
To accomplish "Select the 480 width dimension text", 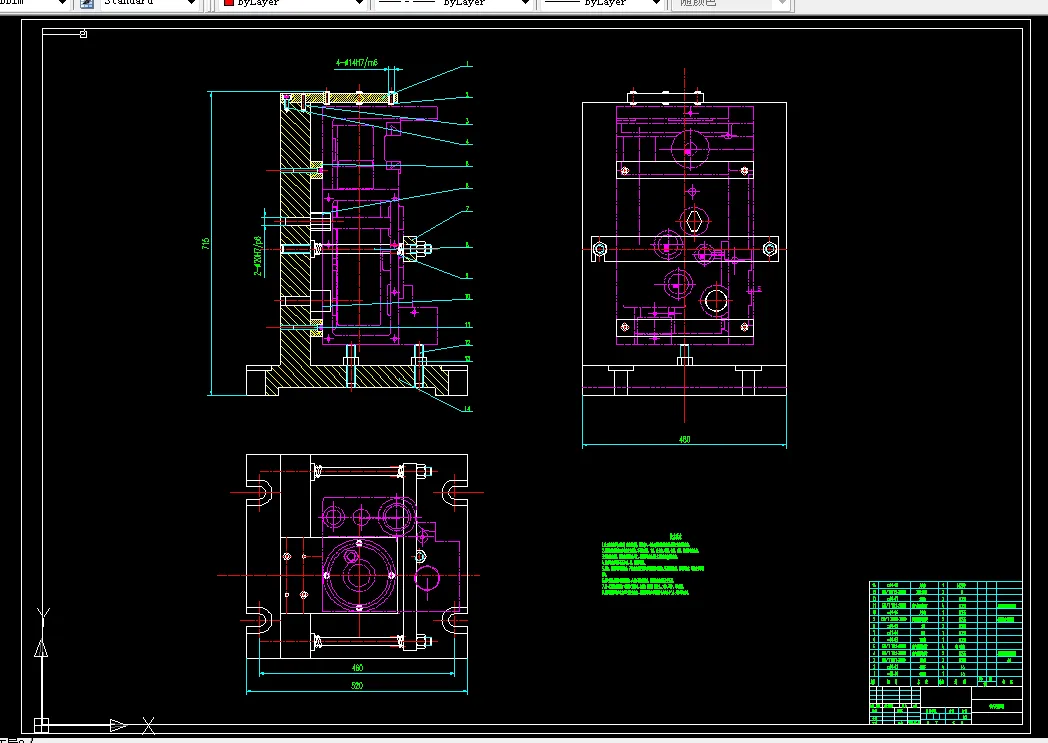I will (x=684, y=440).
